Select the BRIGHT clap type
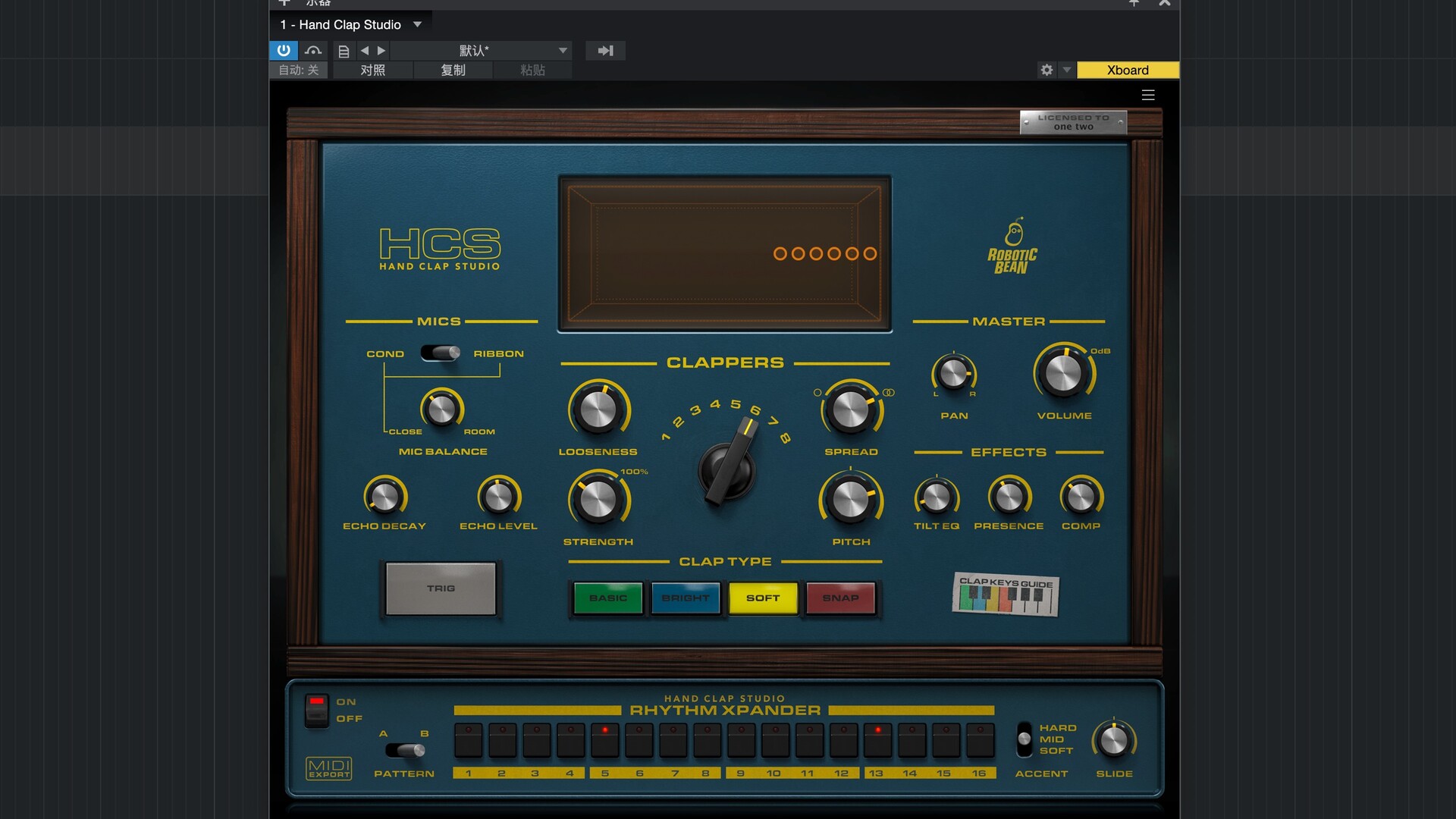1456x819 pixels. 686,598
